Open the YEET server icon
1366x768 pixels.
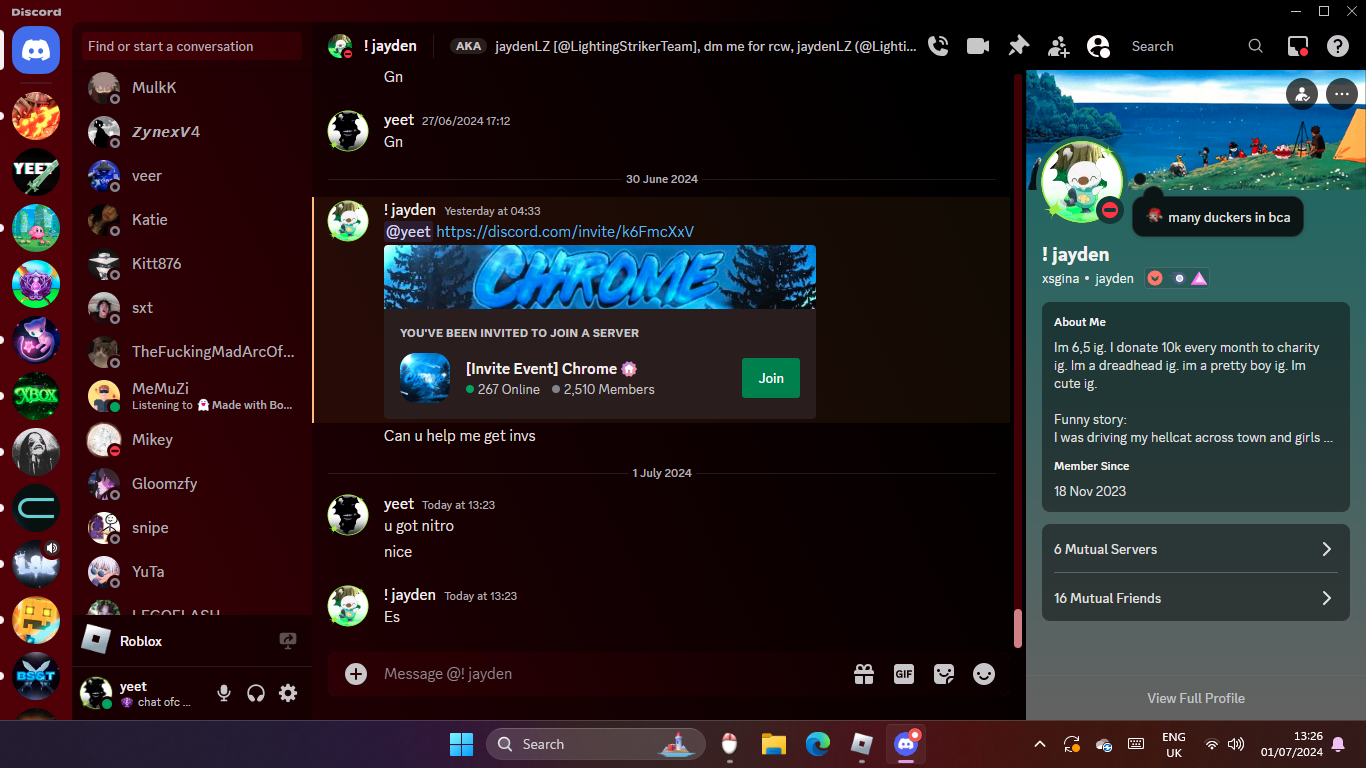click(36, 172)
